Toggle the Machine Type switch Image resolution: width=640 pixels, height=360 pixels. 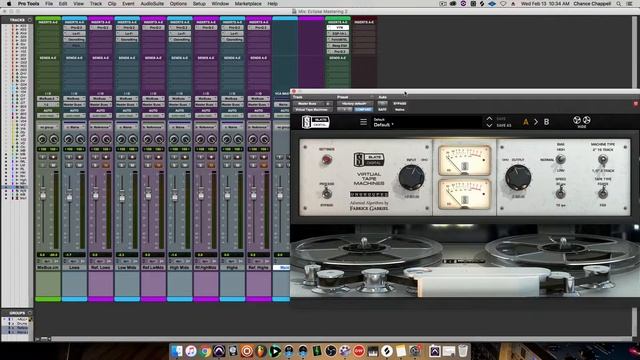click(x=602, y=159)
